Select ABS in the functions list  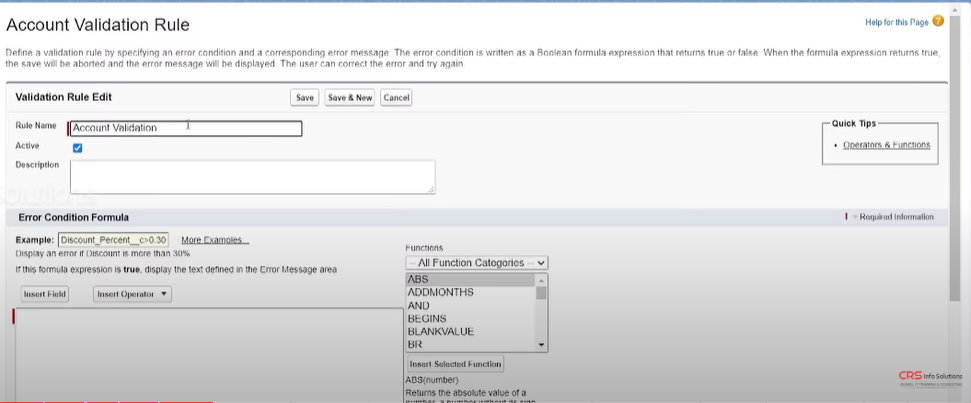coord(470,280)
